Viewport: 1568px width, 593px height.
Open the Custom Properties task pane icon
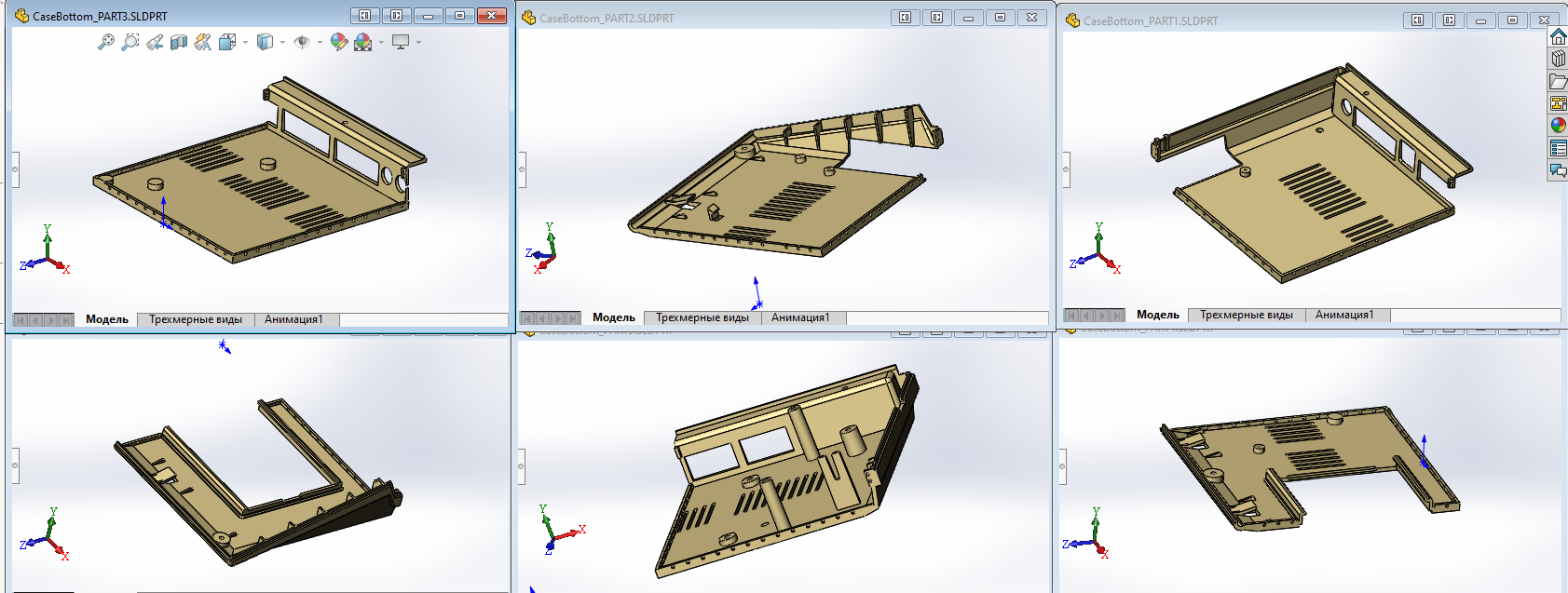[1558, 148]
